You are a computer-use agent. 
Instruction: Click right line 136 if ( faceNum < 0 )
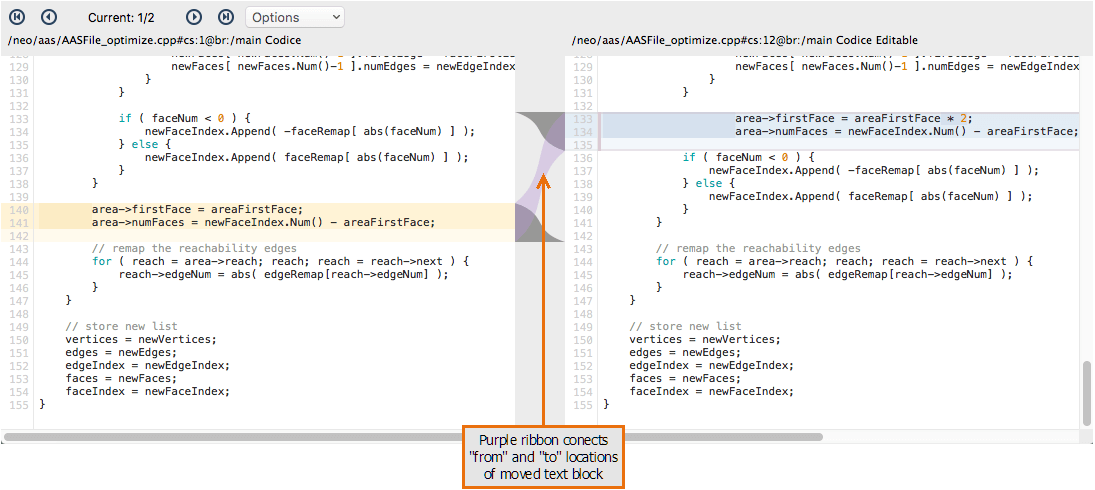point(749,158)
